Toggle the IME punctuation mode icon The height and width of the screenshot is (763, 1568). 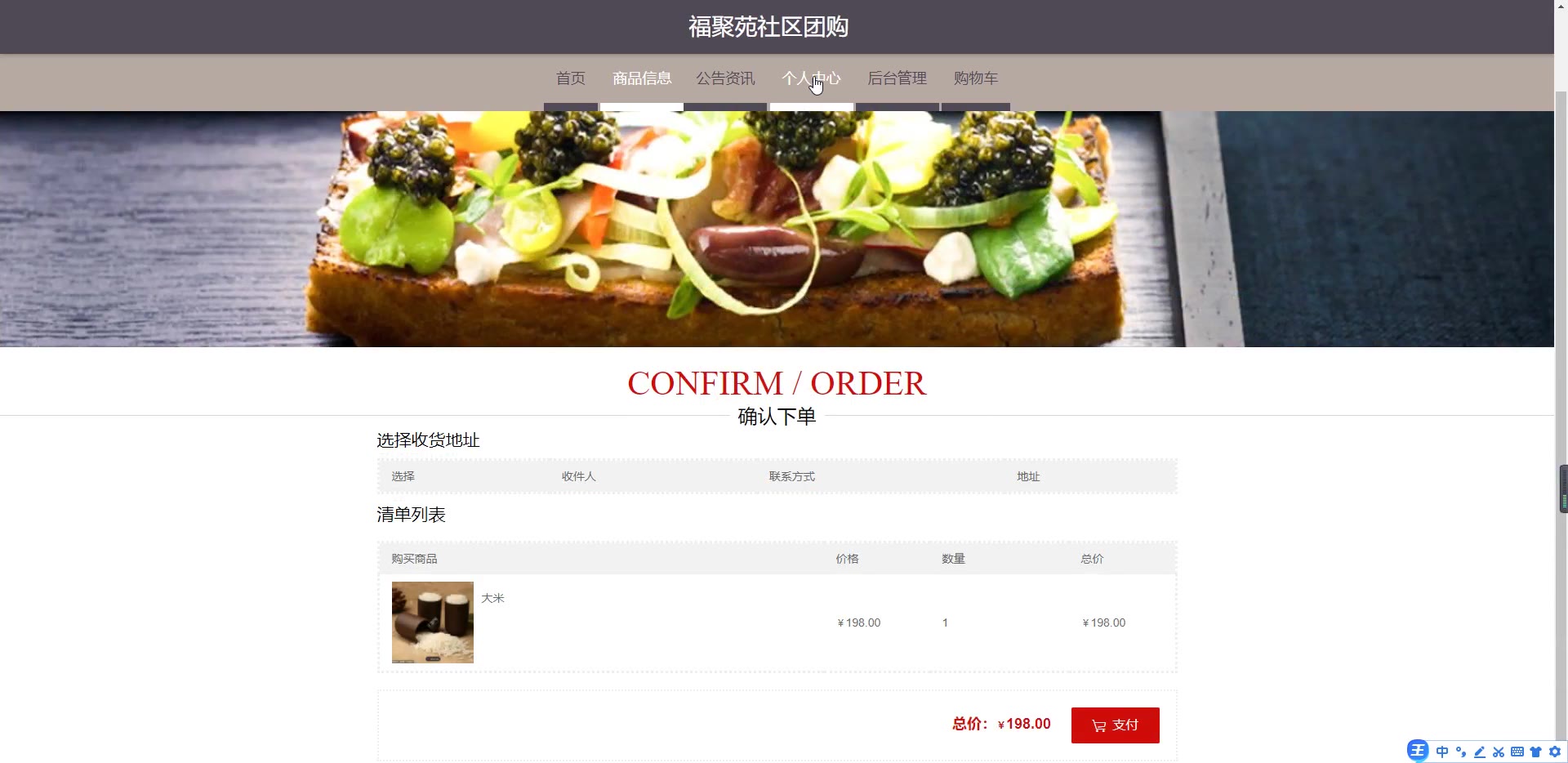[x=1461, y=752]
